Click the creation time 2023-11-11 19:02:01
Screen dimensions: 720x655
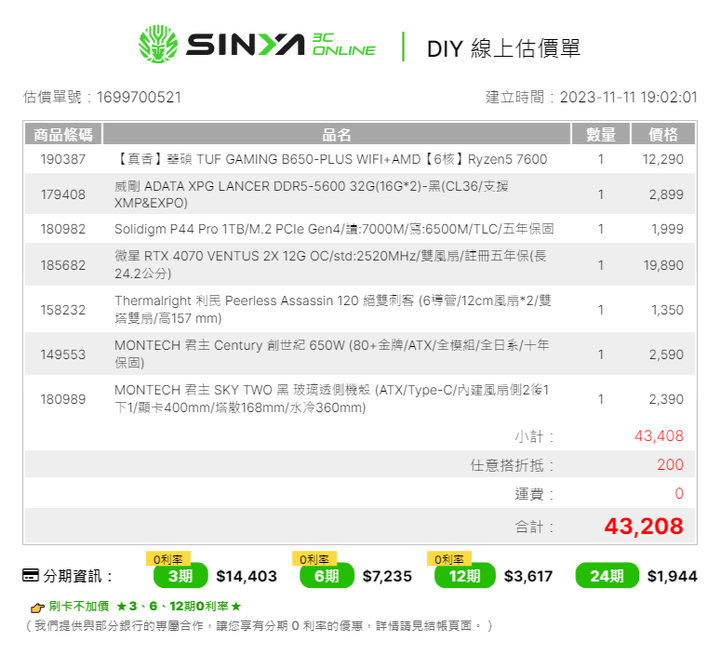point(628,97)
